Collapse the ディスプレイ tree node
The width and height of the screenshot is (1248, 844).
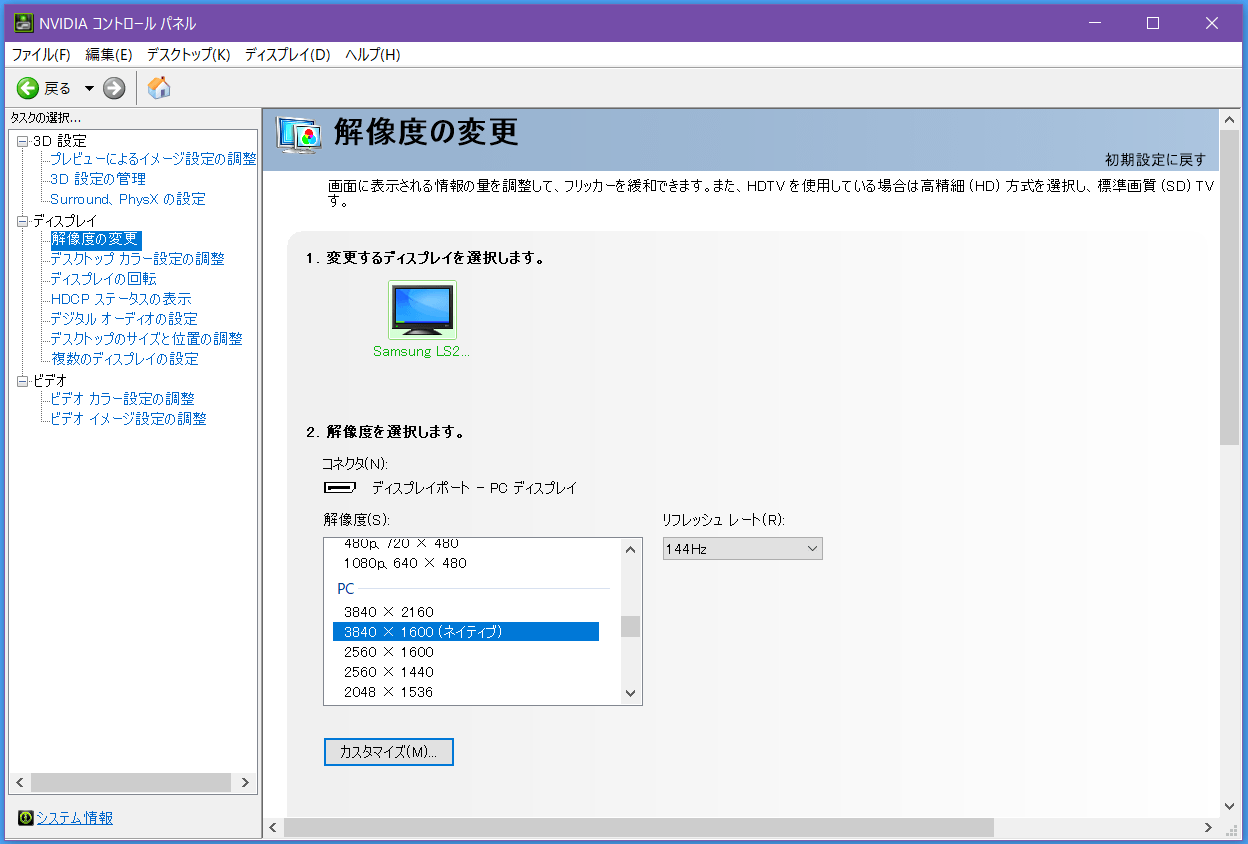23,221
